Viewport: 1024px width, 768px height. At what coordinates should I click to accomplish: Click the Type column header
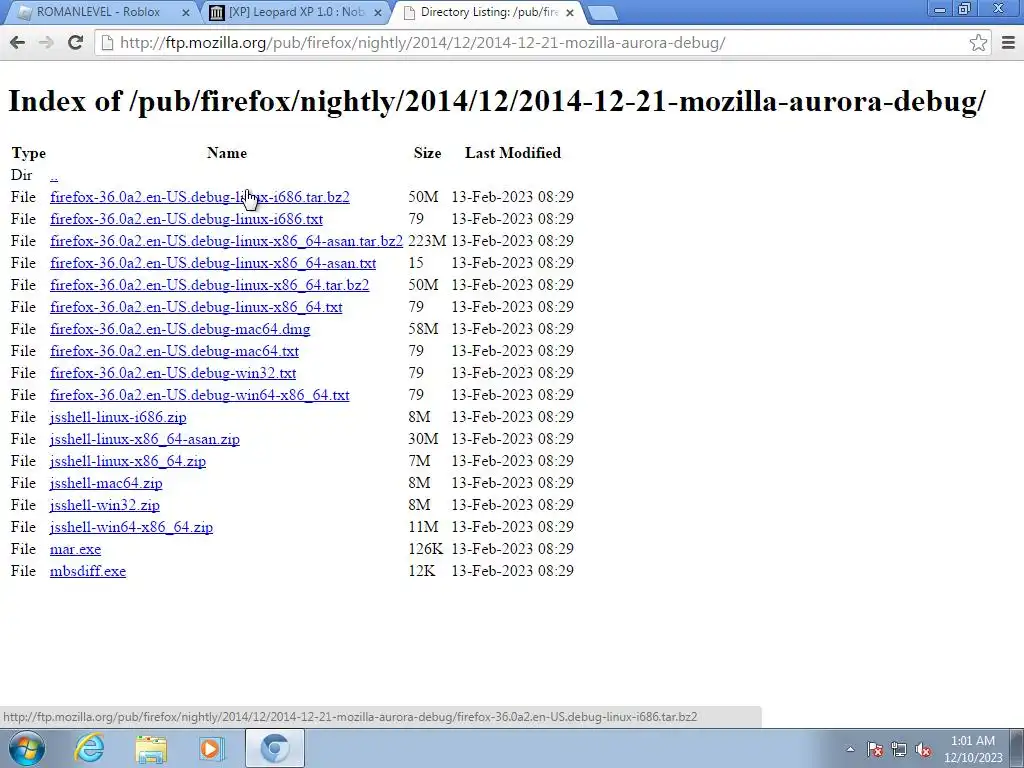click(x=29, y=153)
